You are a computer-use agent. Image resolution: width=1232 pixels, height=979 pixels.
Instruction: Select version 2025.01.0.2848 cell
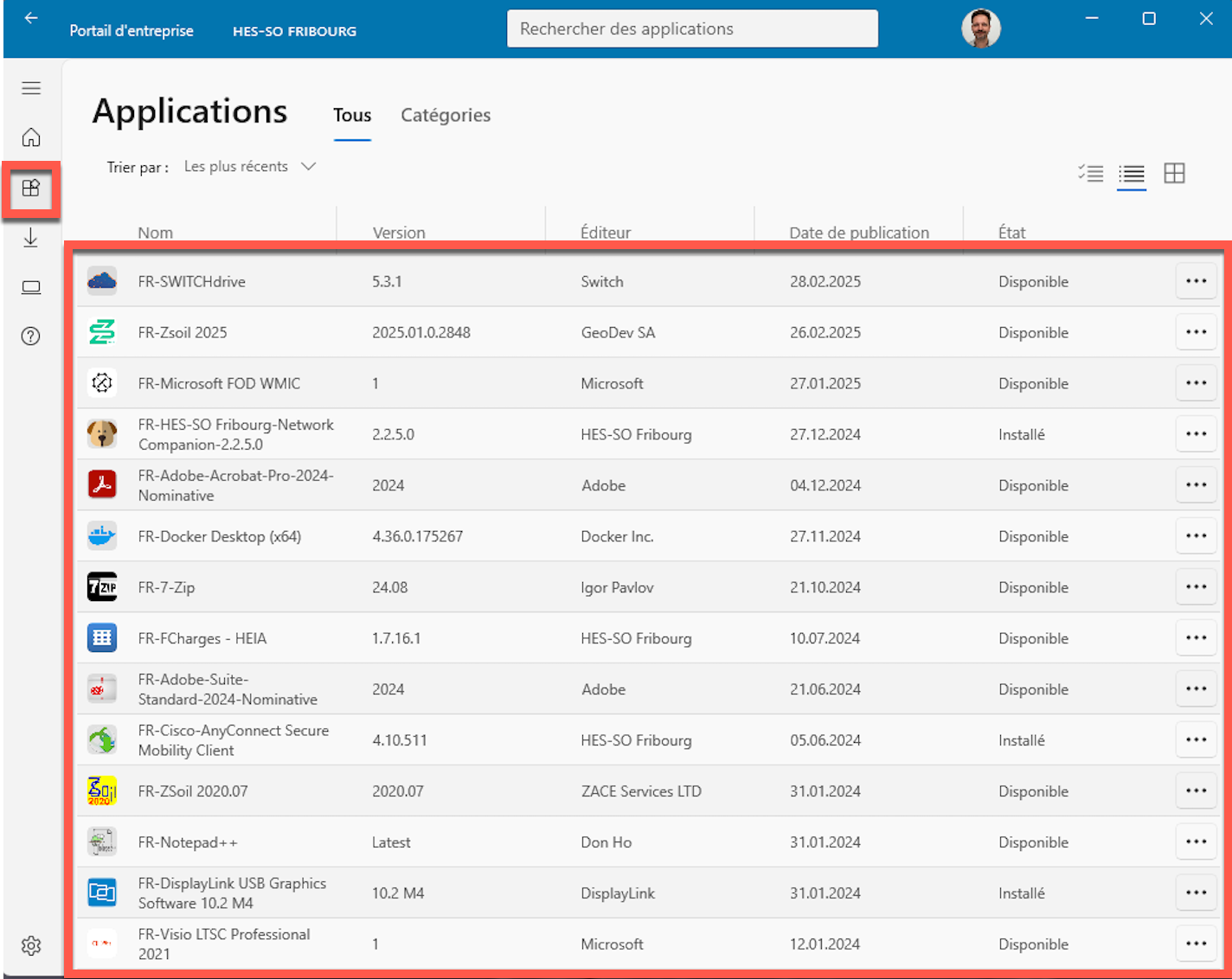pos(421,333)
